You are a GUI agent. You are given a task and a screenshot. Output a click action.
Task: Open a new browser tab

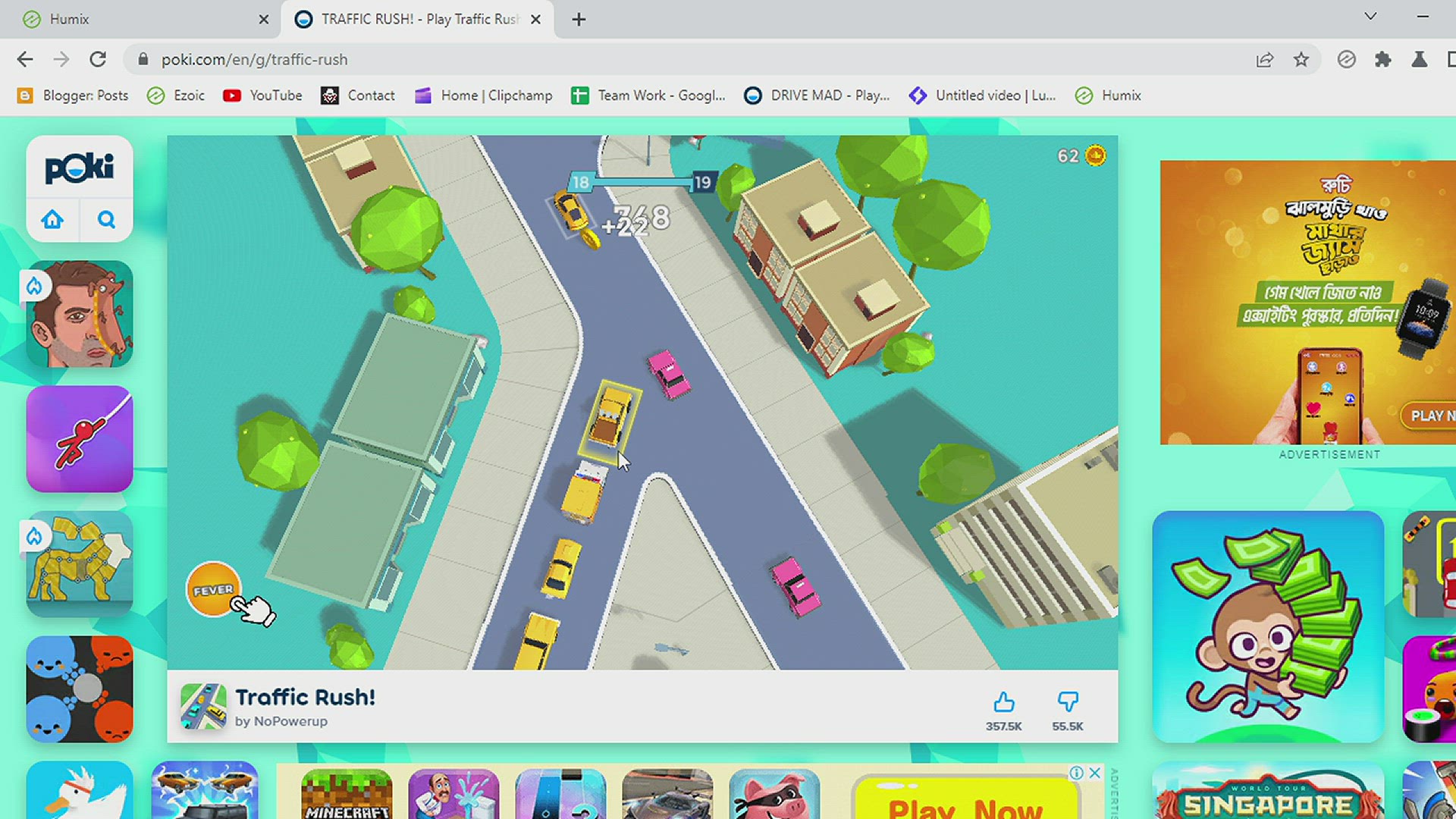(x=579, y=20)
